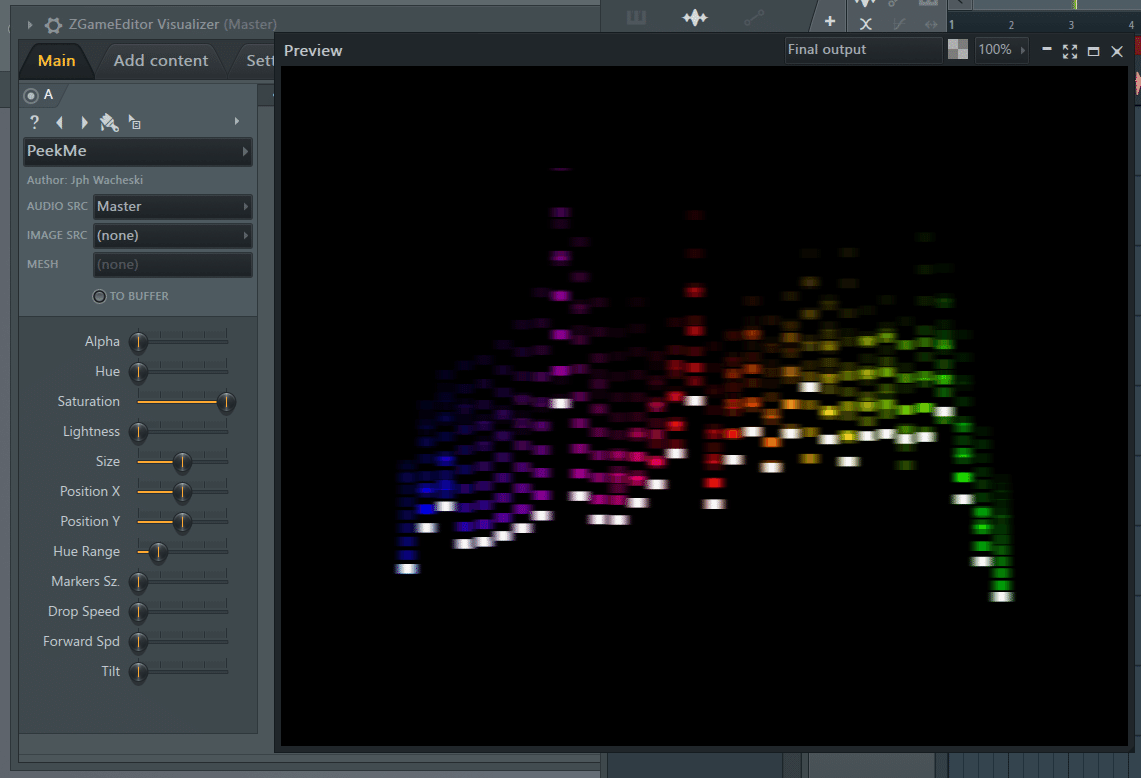This screenshot has height=778, width=1141.
Task: Click the curve icon next to the crossfade icon
Action: coord(899,24)
